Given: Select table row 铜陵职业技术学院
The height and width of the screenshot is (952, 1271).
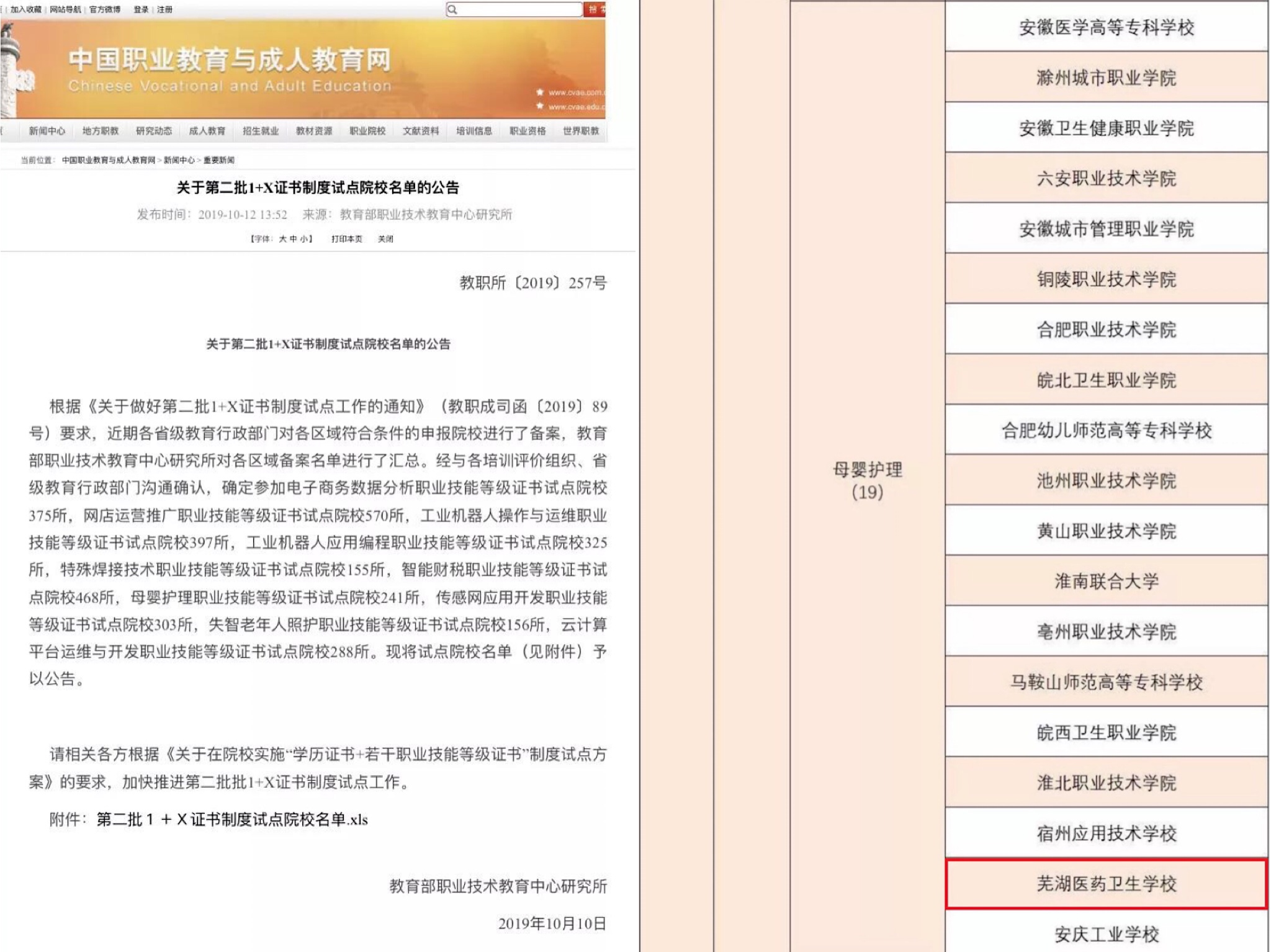Looking at the screenshot, I should (x=1107, y=279).
